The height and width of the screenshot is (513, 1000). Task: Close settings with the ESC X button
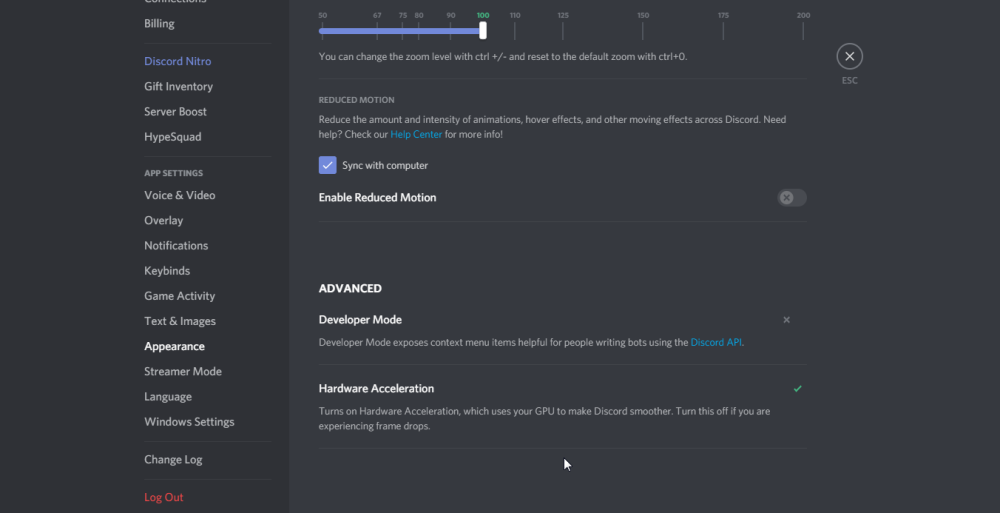(x=849, y=56)
